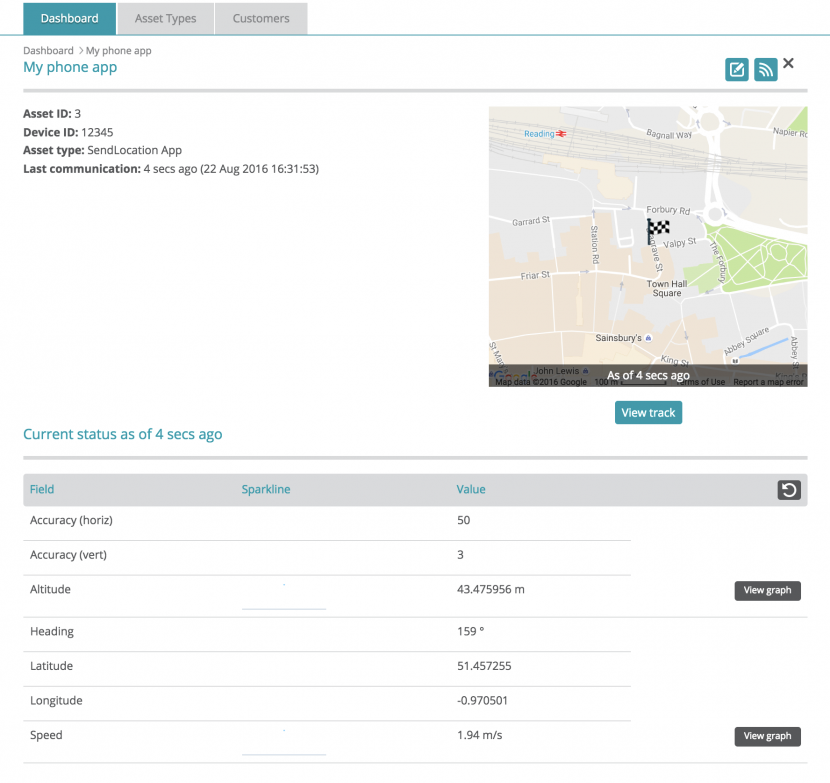This screenshot has width=830, height=783.
Task: Click the RSS feed icon
Action: pyautogui.click(x=766, y=69)
